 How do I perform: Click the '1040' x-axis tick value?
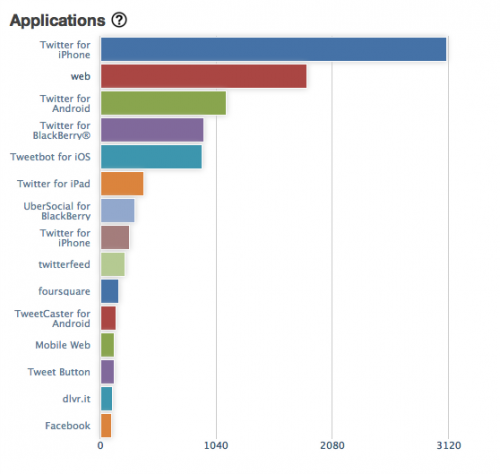point(216,446)
